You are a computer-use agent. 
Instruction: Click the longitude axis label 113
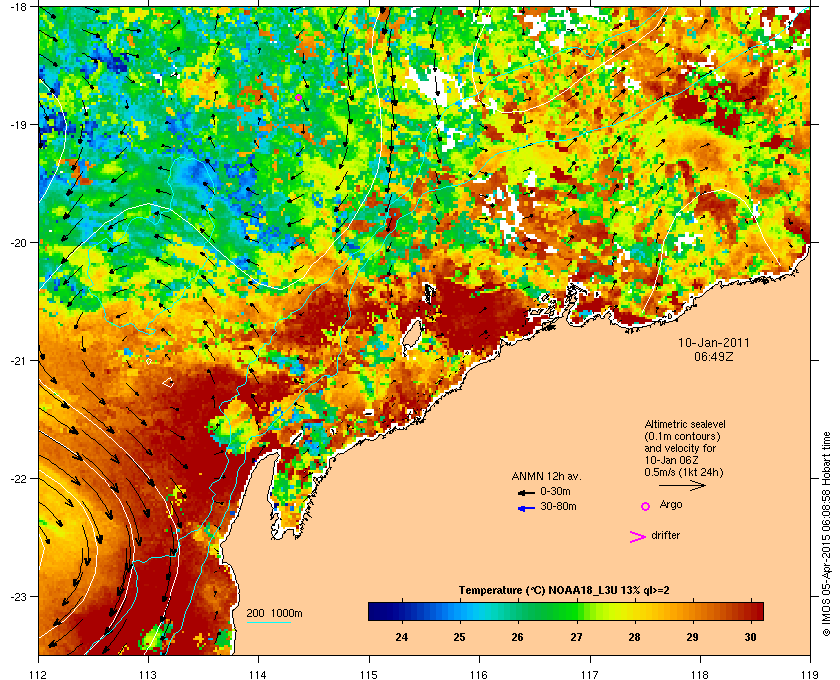pyautogui.click(x=148, y=674)
